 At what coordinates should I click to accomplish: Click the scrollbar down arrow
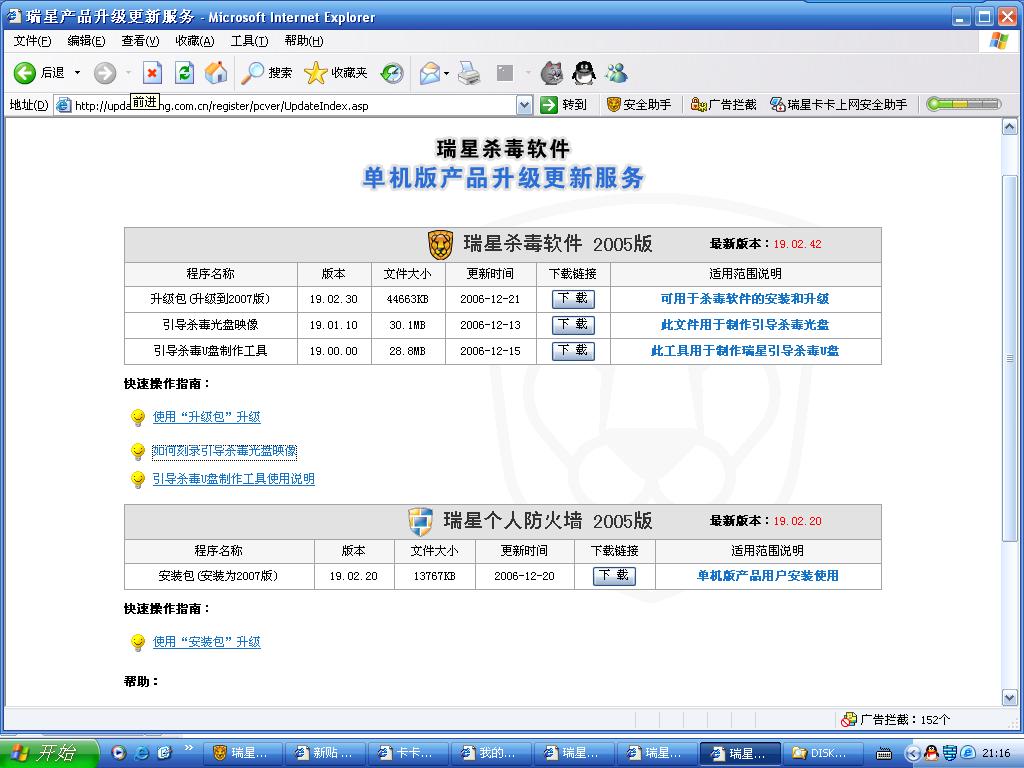pyautogui.click(x=1010, y=697)
